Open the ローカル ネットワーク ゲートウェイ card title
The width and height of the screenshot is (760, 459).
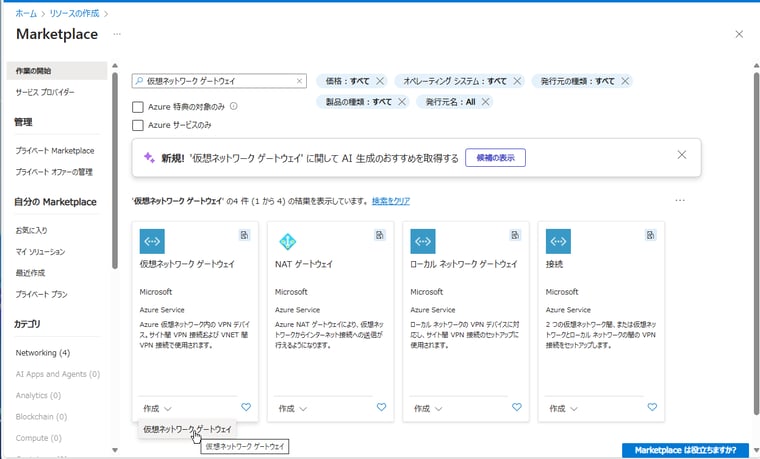click(x=464, y=264)
